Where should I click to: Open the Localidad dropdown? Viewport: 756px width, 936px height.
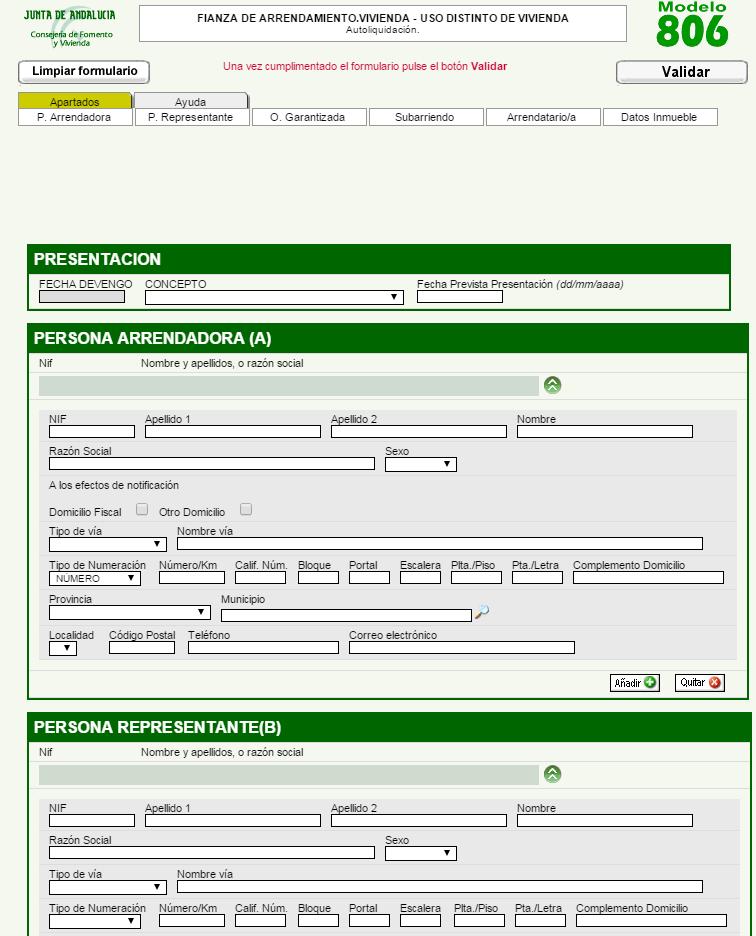point(63,648)
